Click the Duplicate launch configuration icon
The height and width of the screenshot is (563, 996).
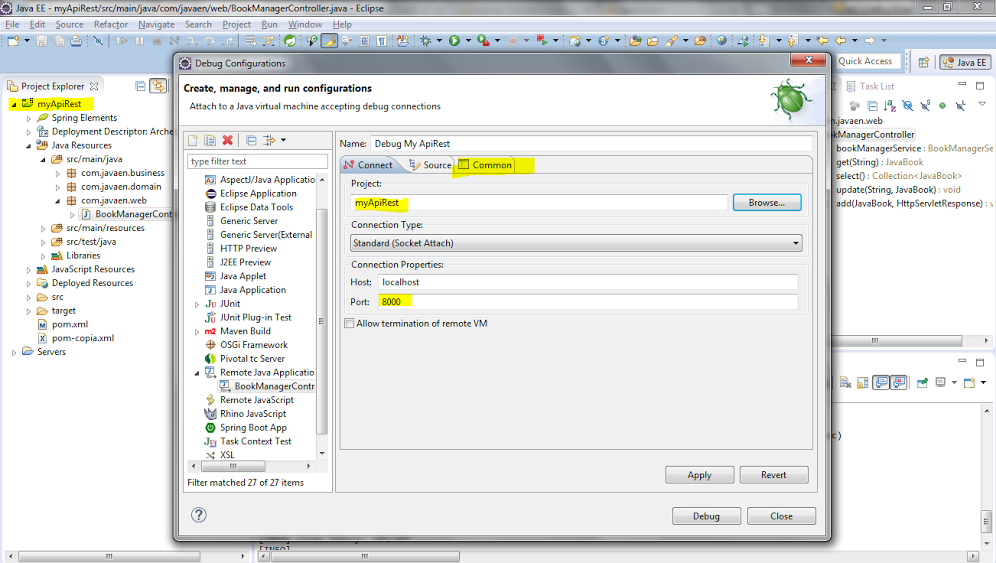210,140
